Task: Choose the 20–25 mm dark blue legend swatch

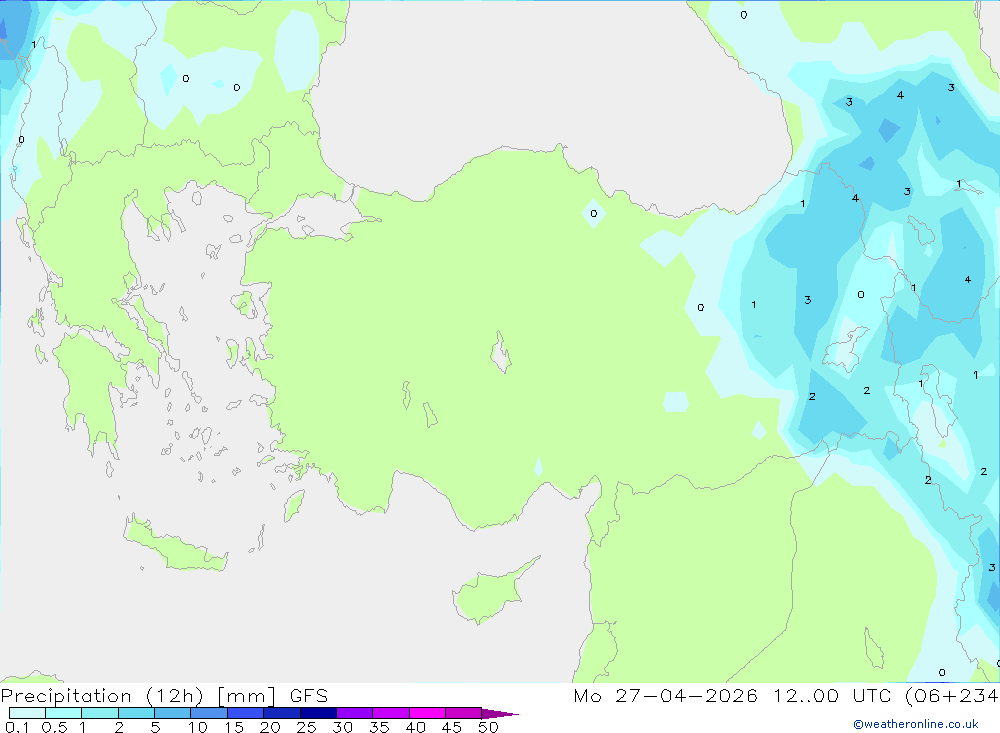Action: [x=282, y=713]
